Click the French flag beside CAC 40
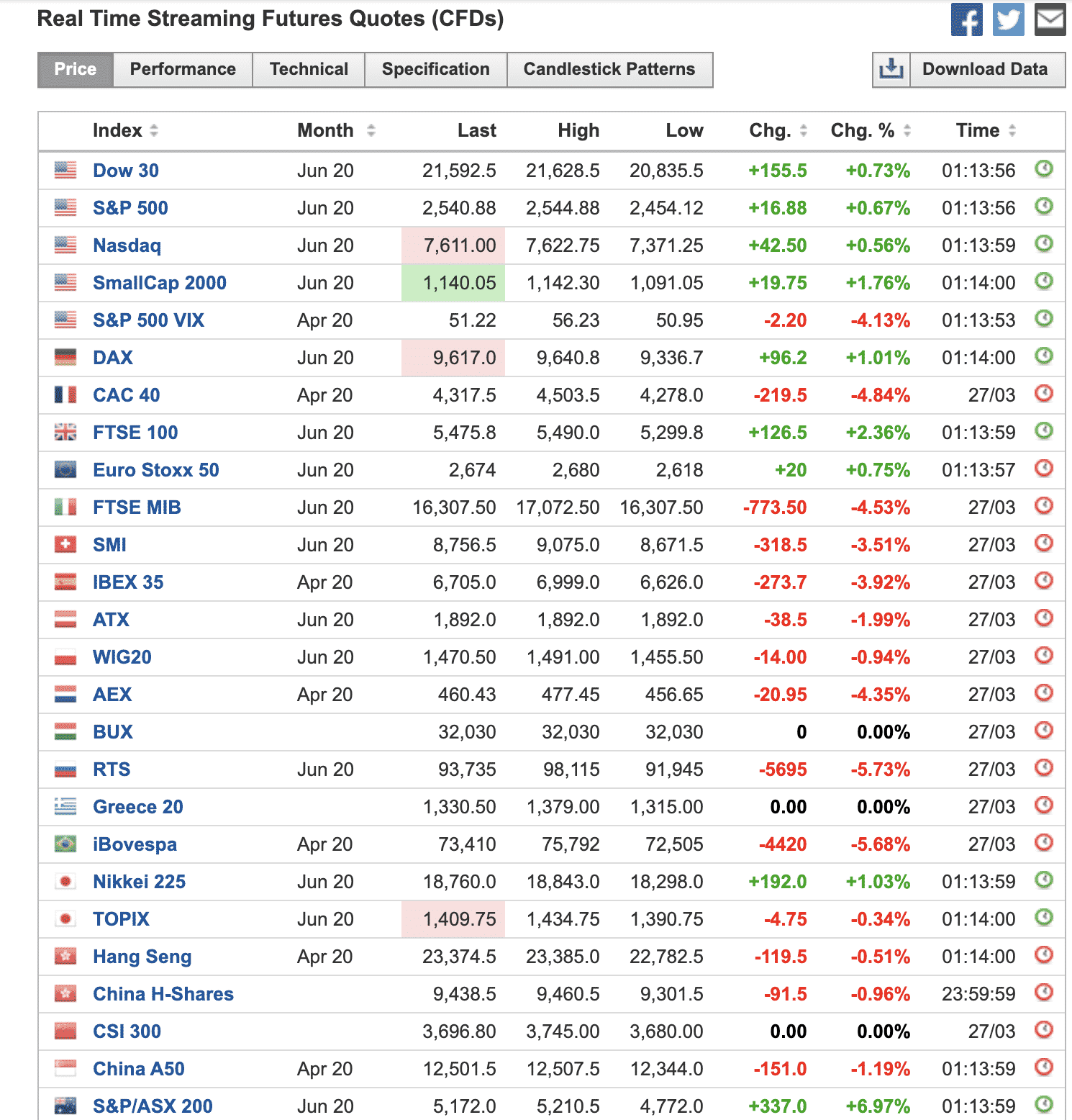The height and width of the screenshot is (1120, 1072). coord(65,395)
